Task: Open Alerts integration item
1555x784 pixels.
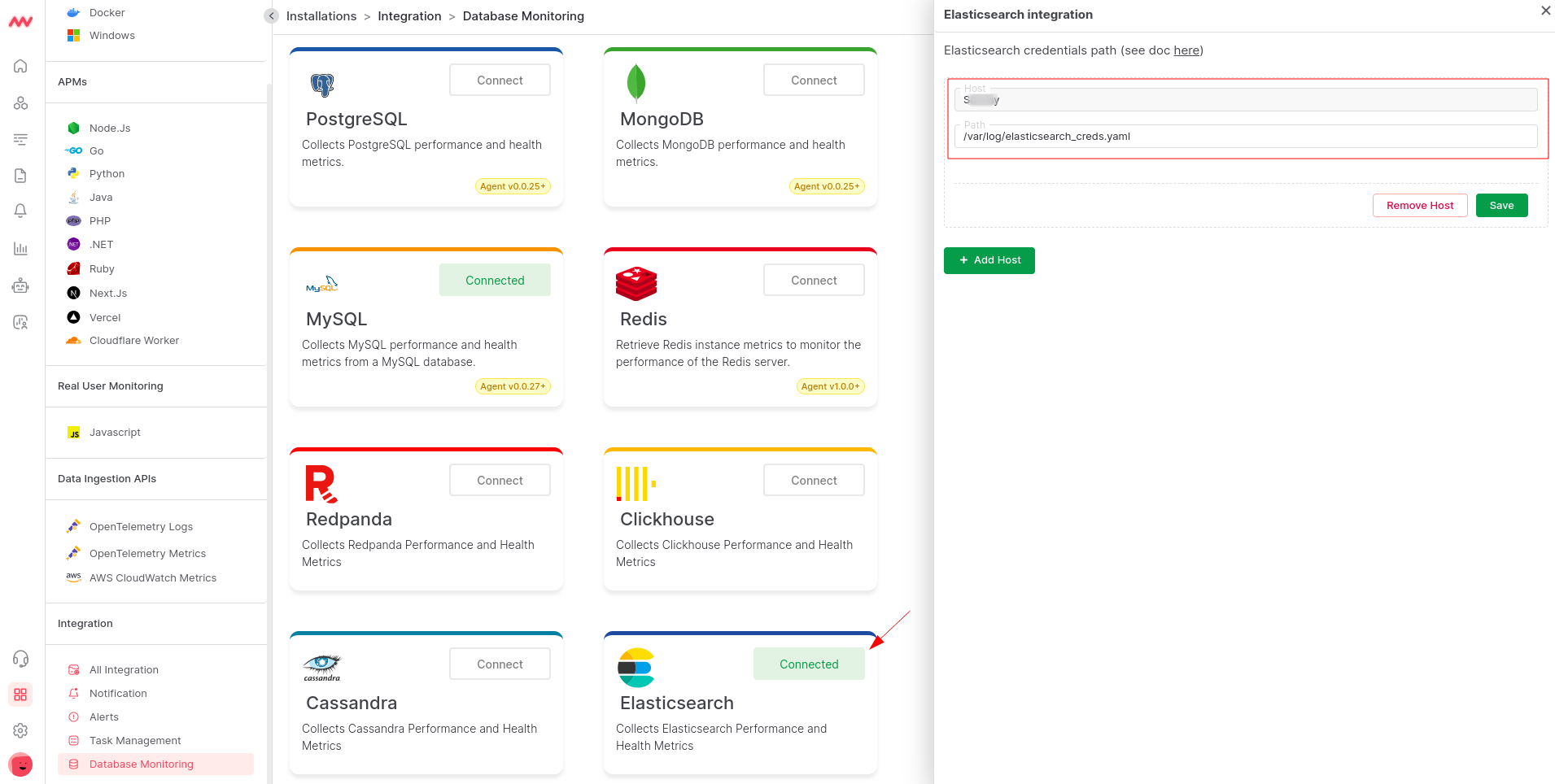Action: (103, 716)
